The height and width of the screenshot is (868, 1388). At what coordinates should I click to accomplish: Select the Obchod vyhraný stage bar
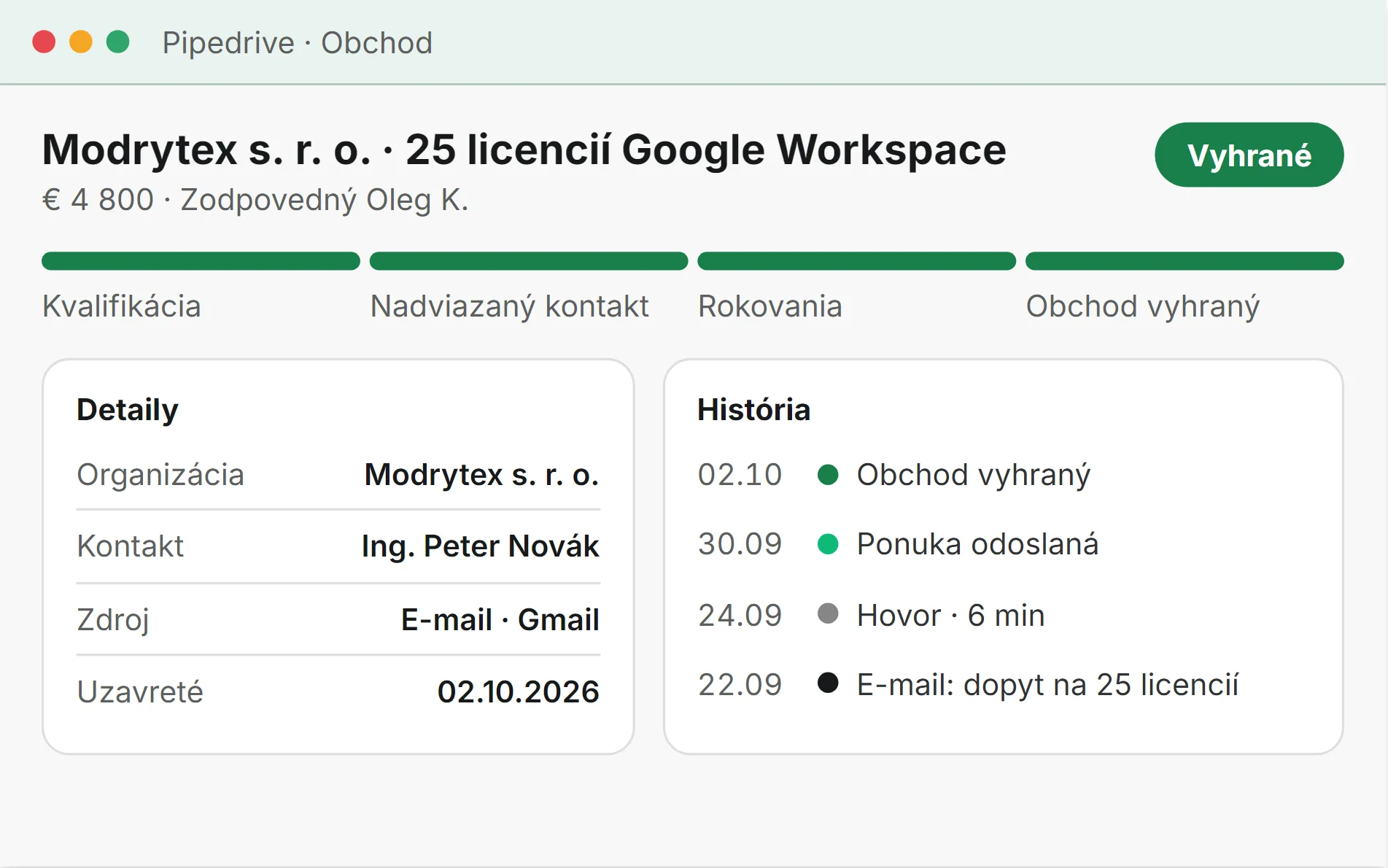pyautogui.click(x=1185, y=261)
